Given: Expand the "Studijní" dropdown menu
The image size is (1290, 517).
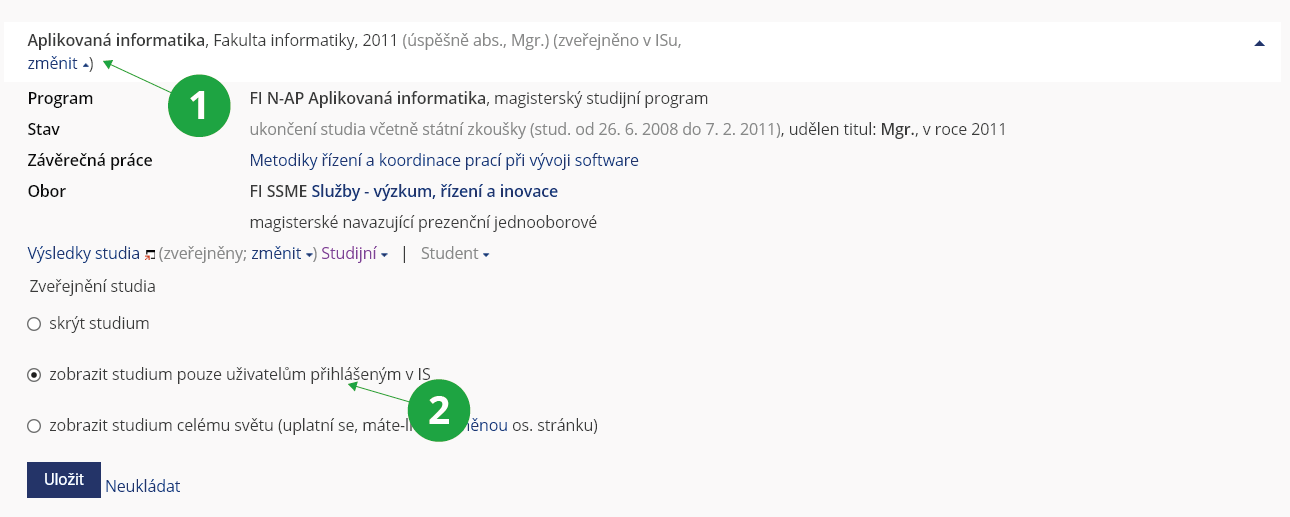Looking at the screenshot, I should (x=354, y=254).
